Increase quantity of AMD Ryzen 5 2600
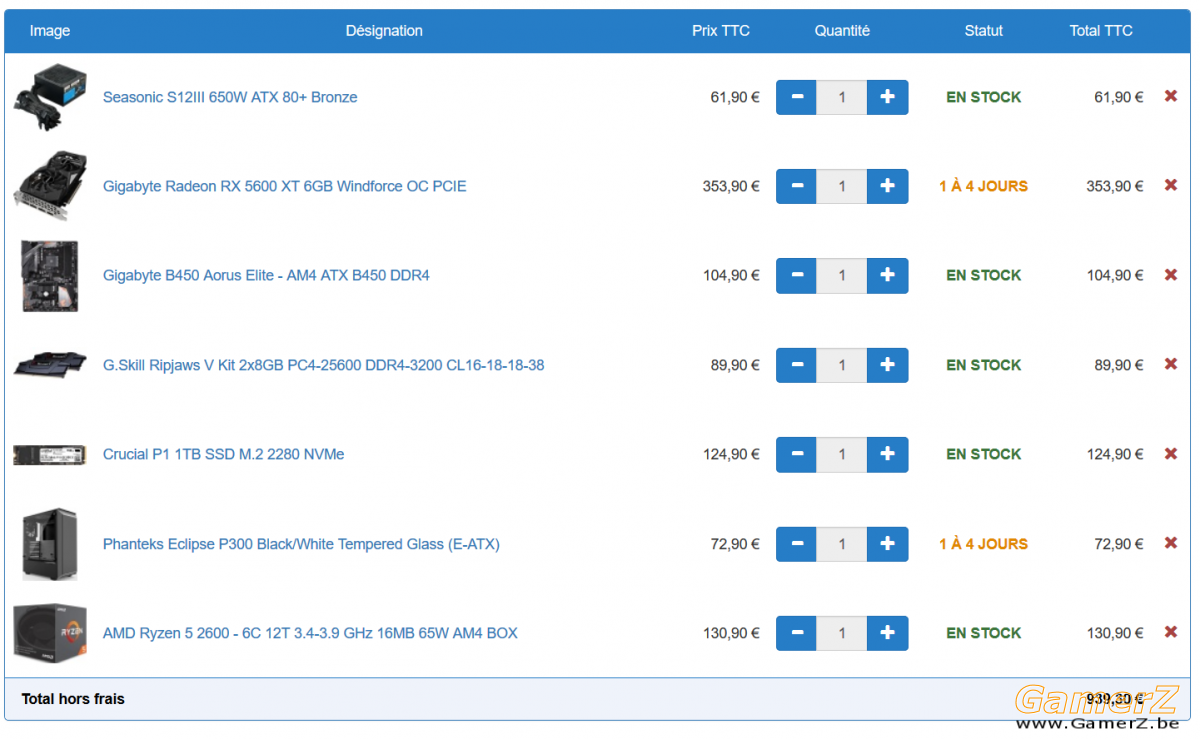 (887, 633)
